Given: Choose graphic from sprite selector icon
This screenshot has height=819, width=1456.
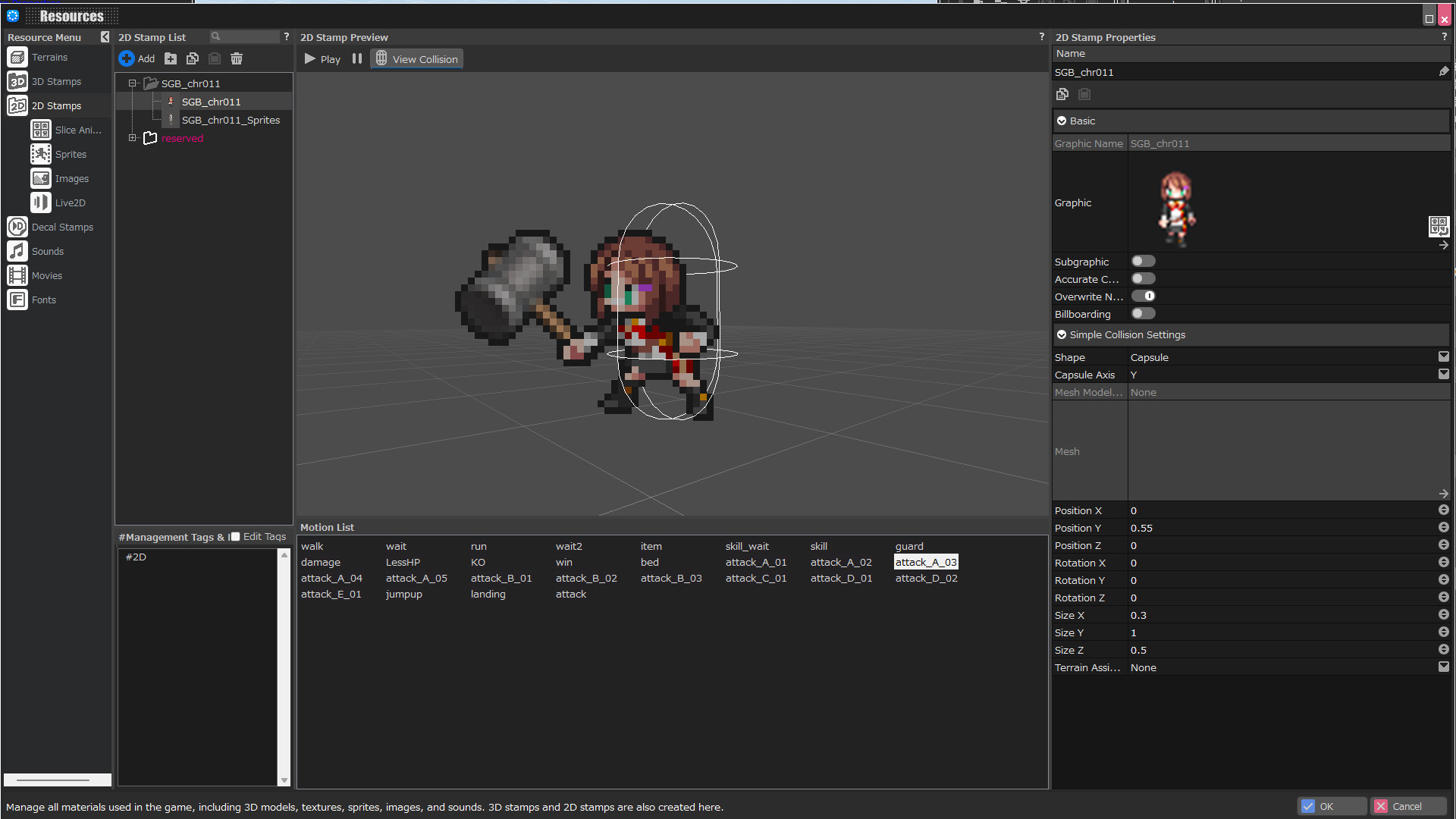Looking at the screenshot, I should tap(1439, 225).
